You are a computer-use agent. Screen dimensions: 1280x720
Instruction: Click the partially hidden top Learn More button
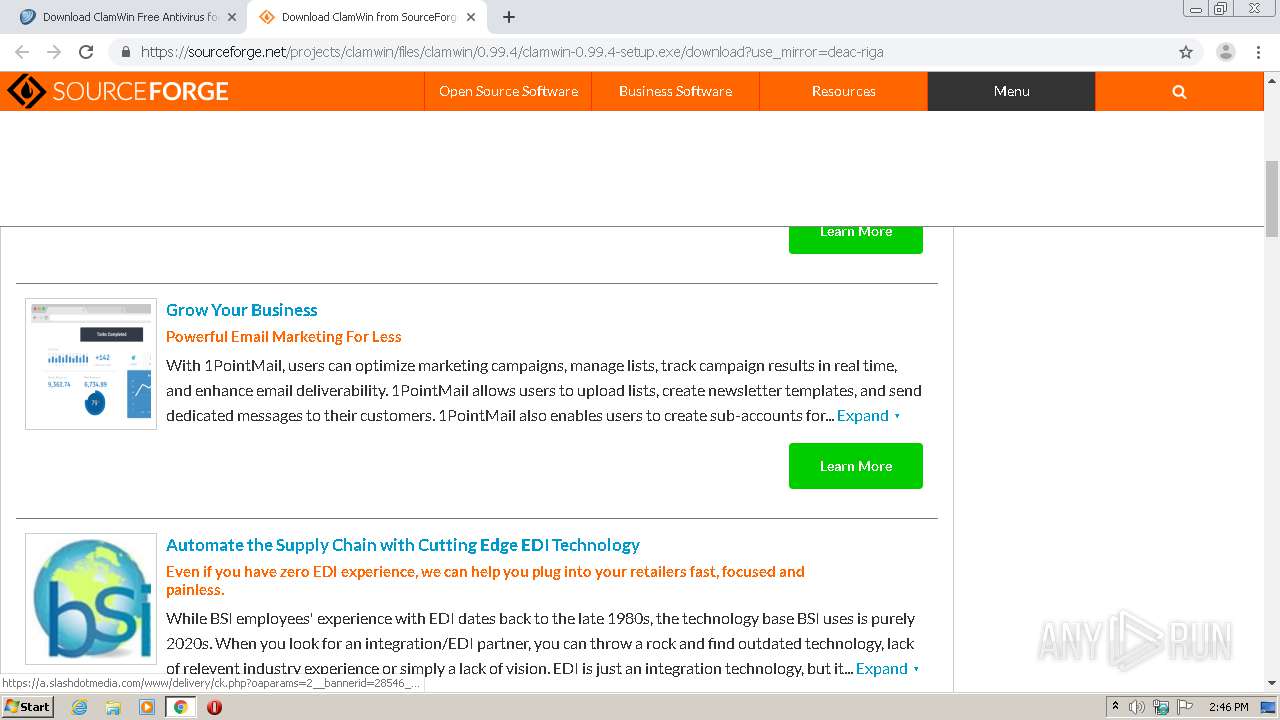(856, 239)
